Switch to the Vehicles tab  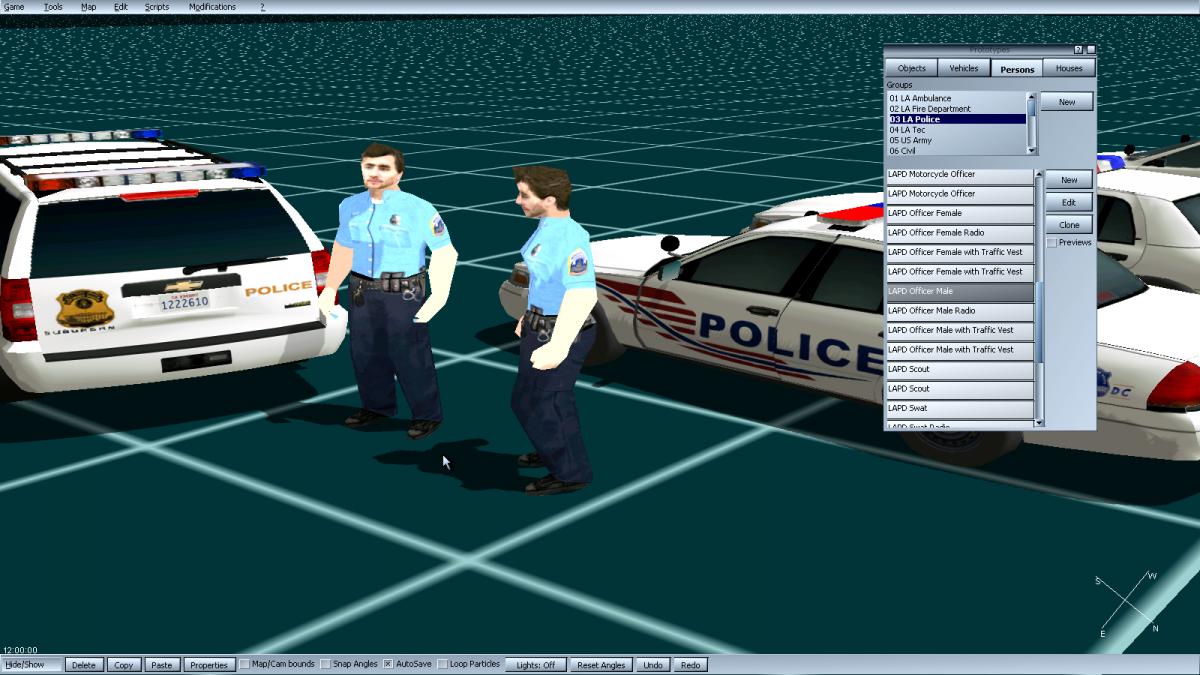pyautogui.click(x=963, y=68)
